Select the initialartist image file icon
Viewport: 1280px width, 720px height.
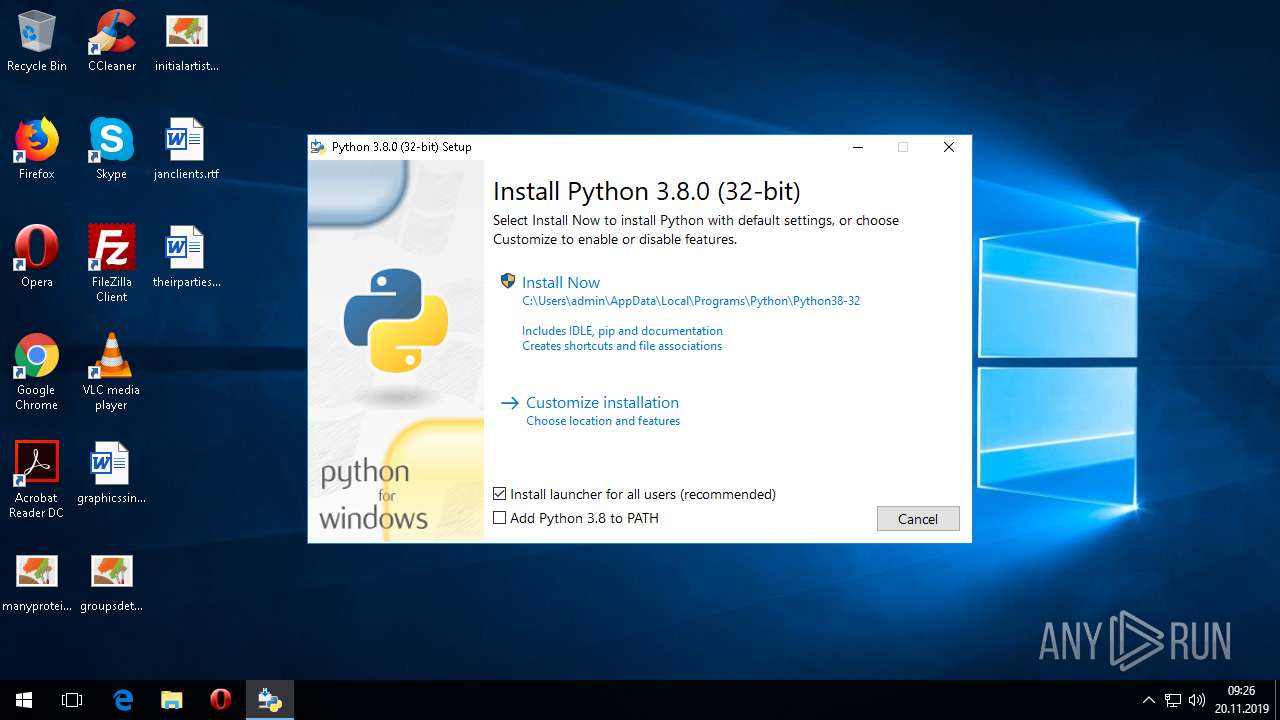coord(186,41)
